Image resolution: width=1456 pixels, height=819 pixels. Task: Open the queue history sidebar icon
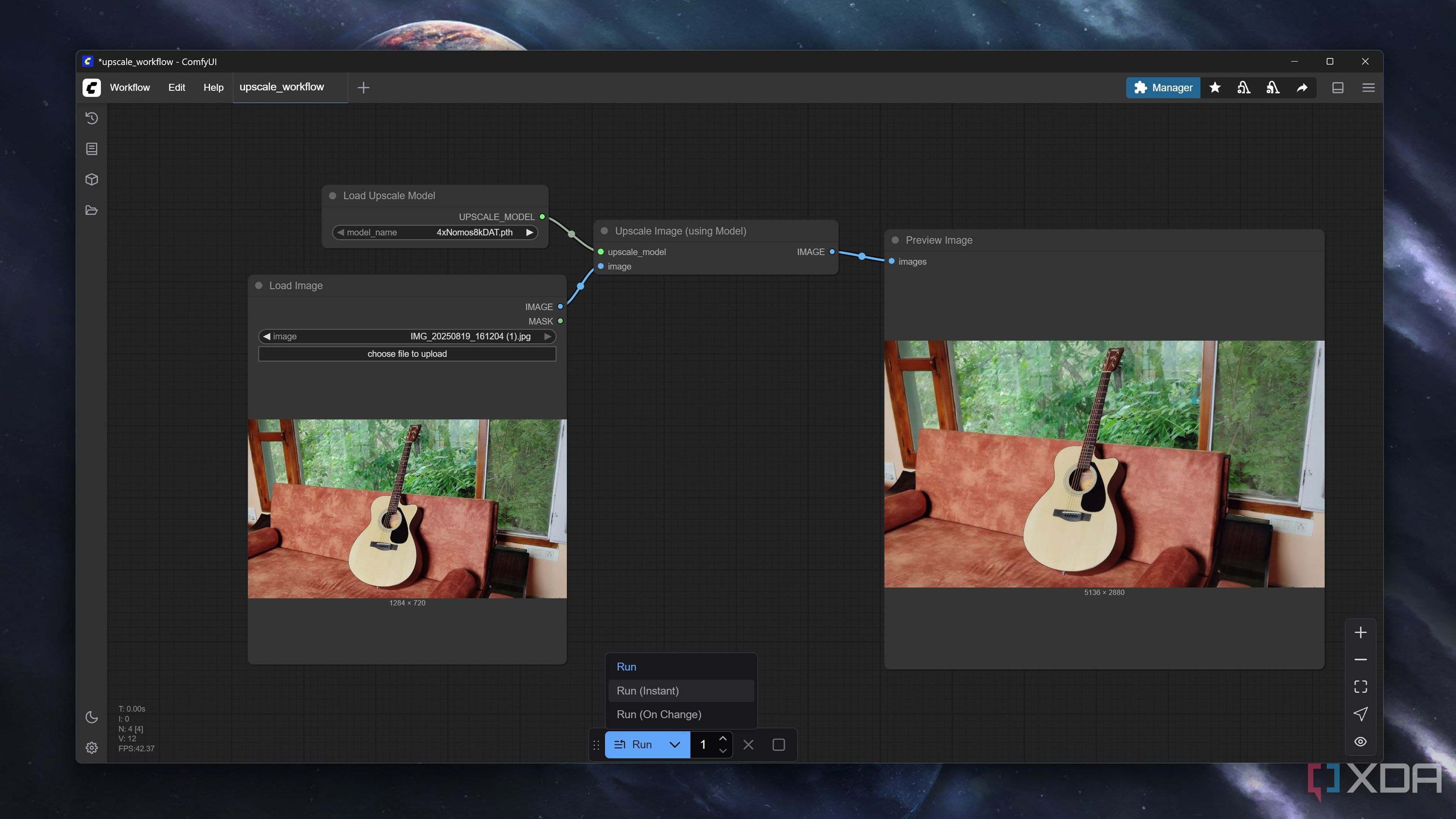[x=91, y=118]
